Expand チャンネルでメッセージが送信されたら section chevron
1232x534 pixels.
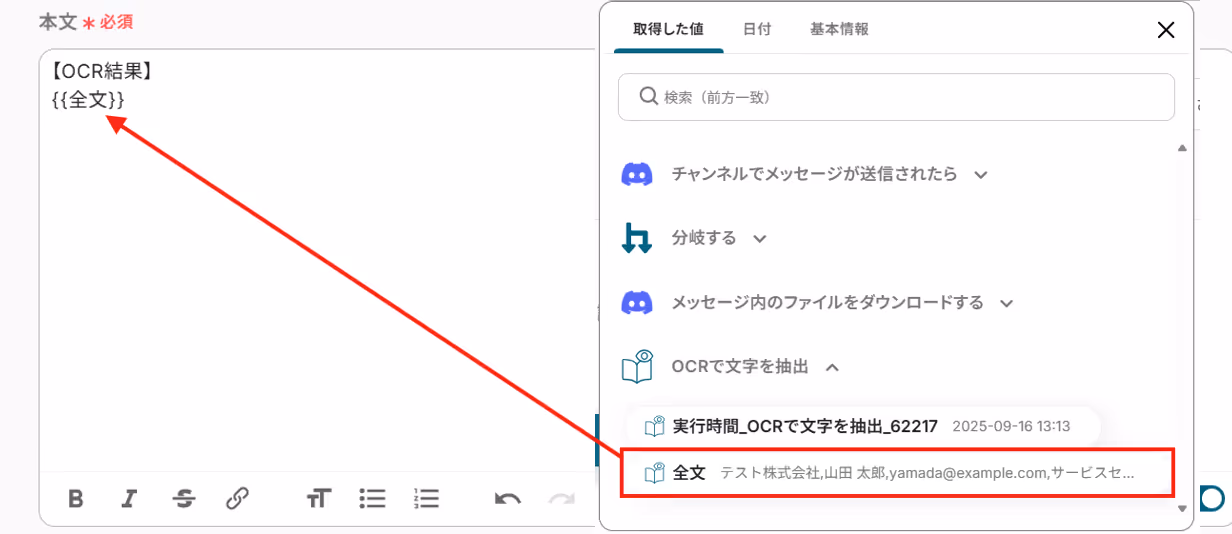point(981,175)
